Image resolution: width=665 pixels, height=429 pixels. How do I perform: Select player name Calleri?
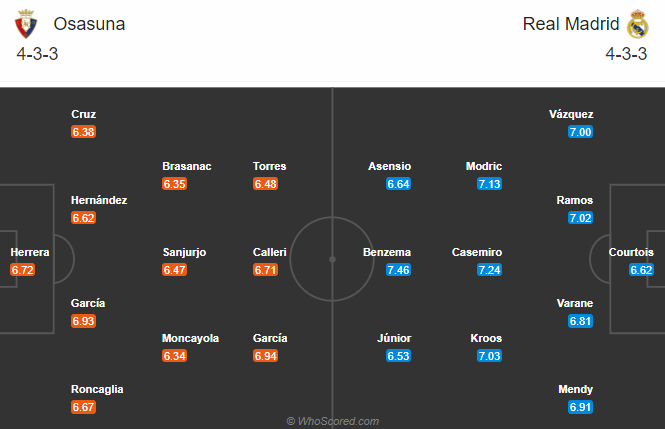[x=271, y=253]
